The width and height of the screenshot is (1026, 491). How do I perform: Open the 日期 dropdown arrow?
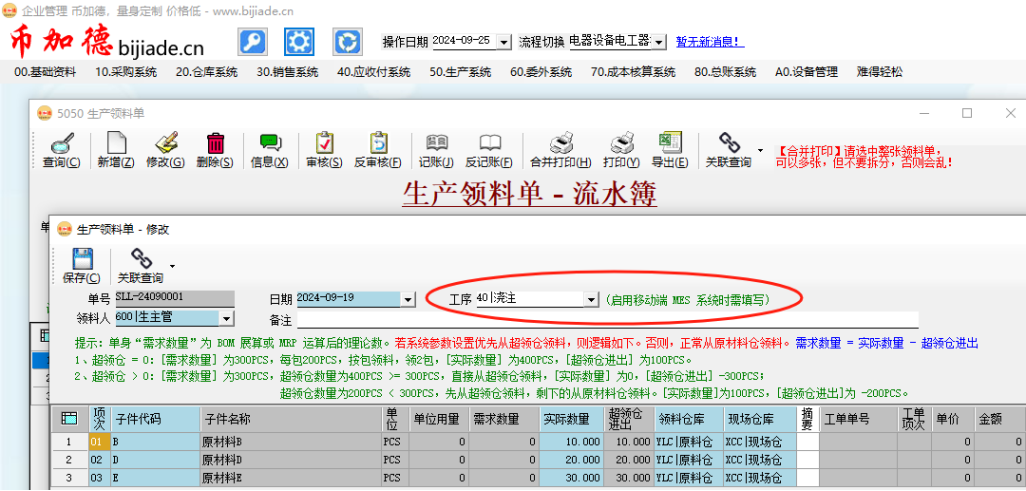click(x=409, y=300)
